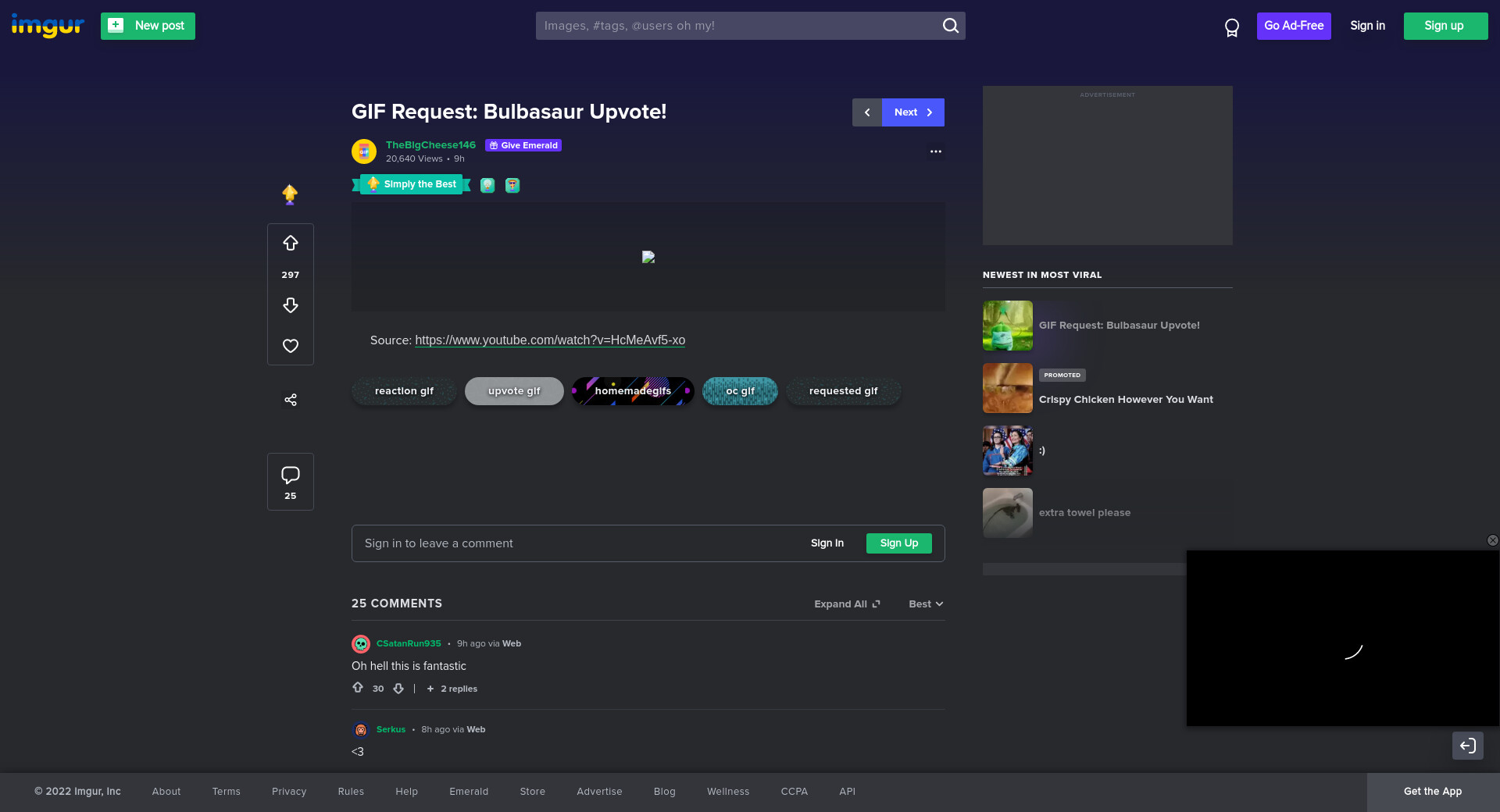Click the Simply the Best ribbon
The height and width of the screenshot is (812, 1500).
click(x=412, y=184)
